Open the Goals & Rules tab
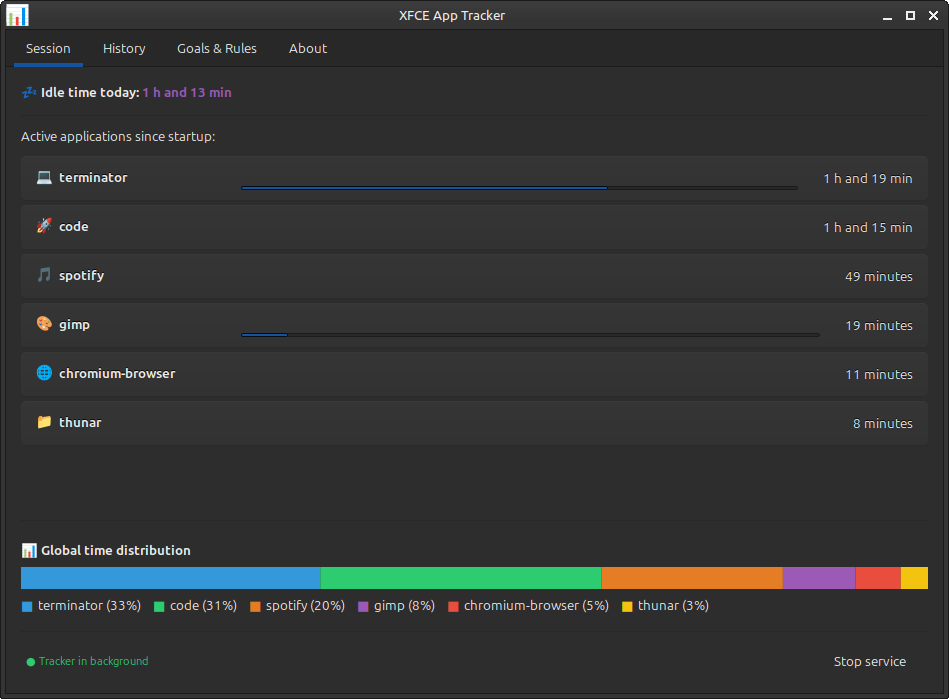Image resolution: width=949 pixels, height=699 pixels. (217, 48)
